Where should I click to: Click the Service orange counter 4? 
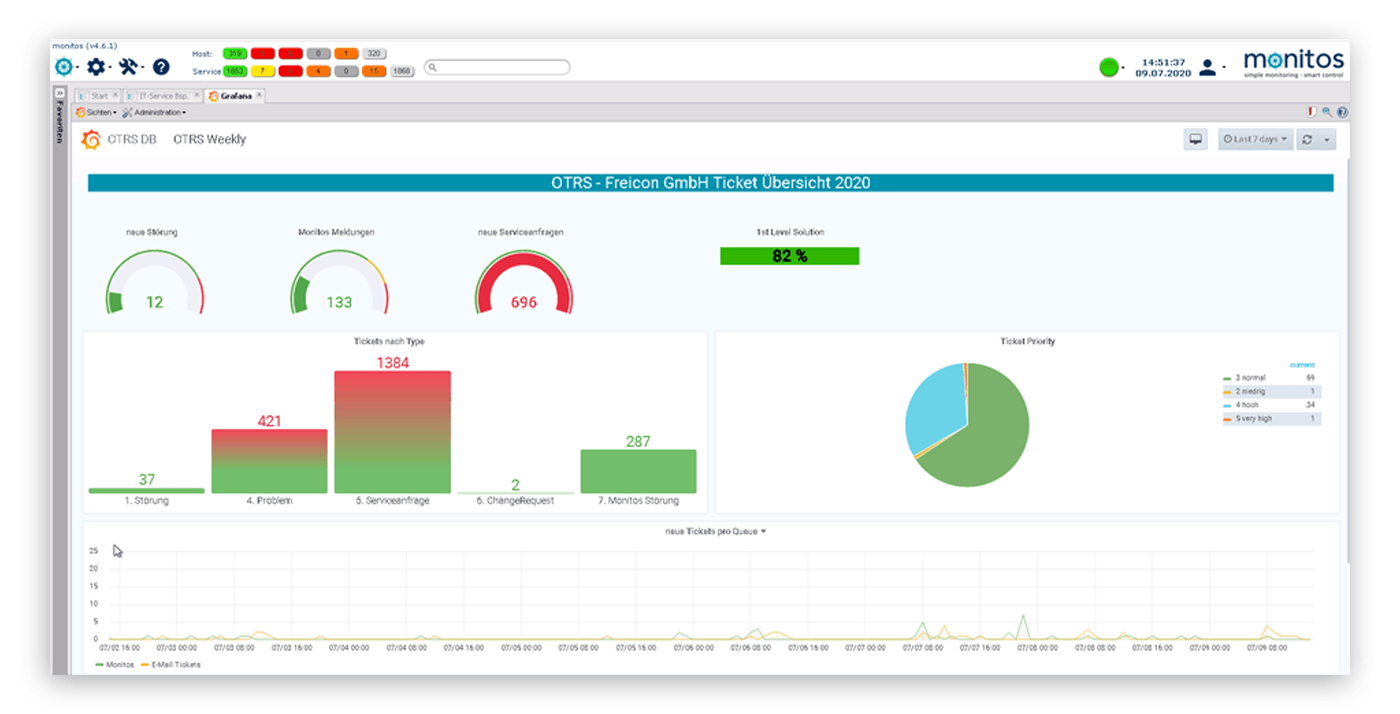pos(319,71)
